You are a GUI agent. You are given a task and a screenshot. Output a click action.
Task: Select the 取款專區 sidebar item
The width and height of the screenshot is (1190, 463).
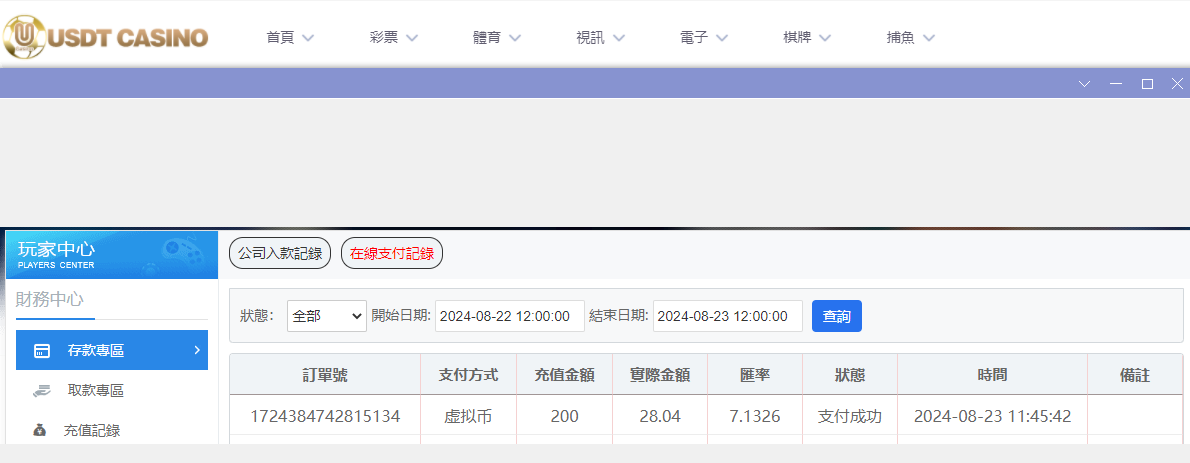[x=95, y=391]
